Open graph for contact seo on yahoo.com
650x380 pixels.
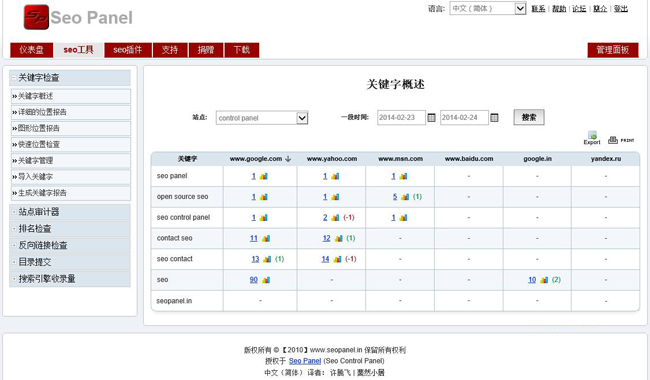coord(339,238)
